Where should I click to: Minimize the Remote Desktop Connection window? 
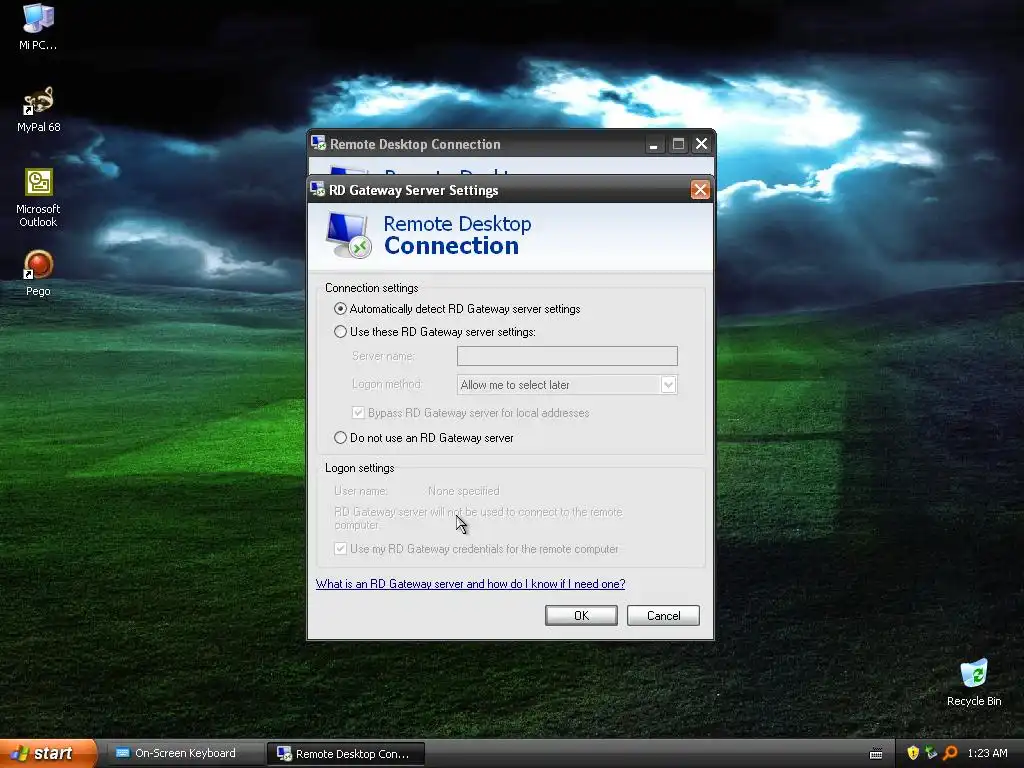(653, 144)
